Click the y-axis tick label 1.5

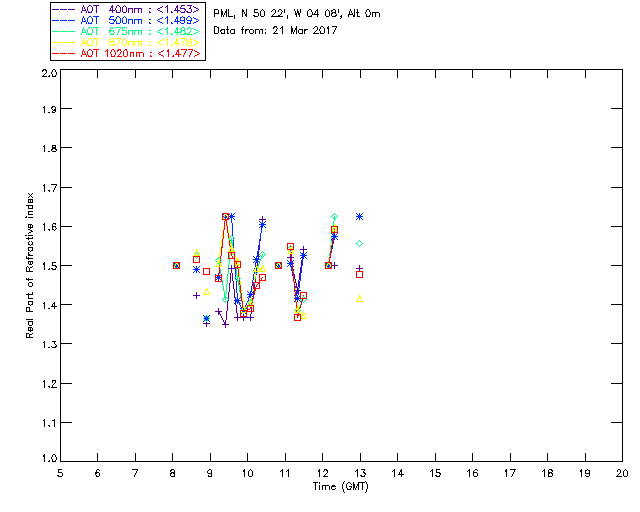[49, 266]
